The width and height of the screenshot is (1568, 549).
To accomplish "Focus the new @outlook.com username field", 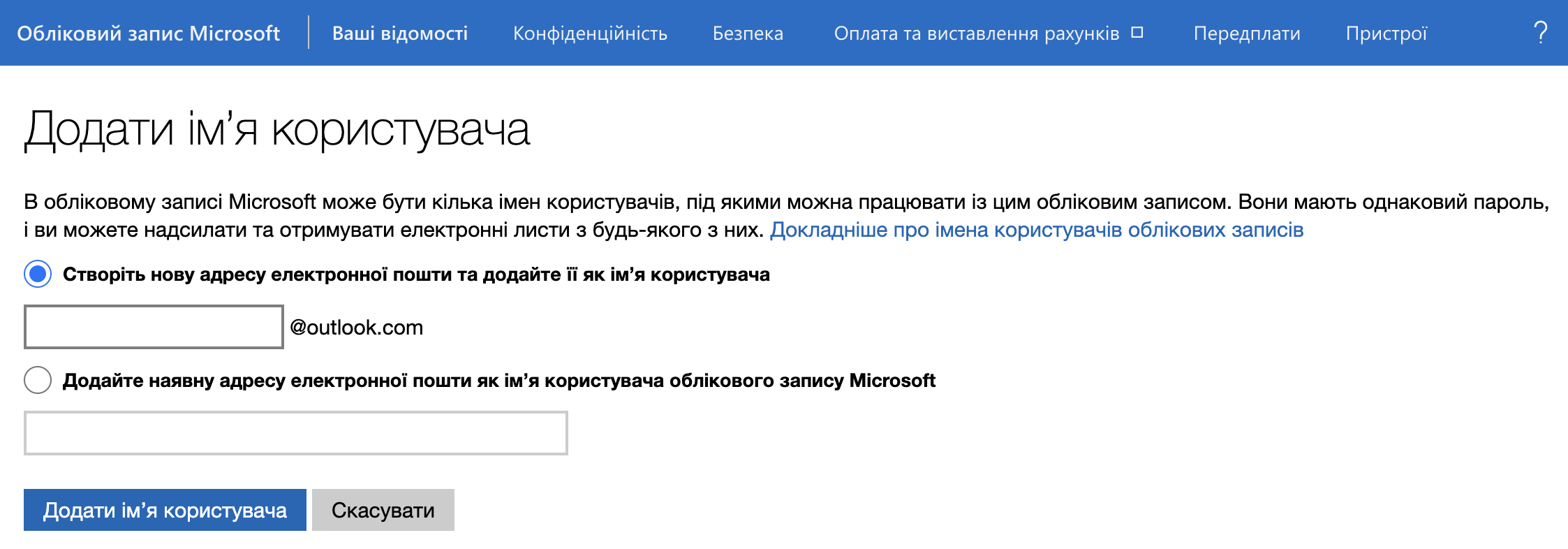I will 154,327.
